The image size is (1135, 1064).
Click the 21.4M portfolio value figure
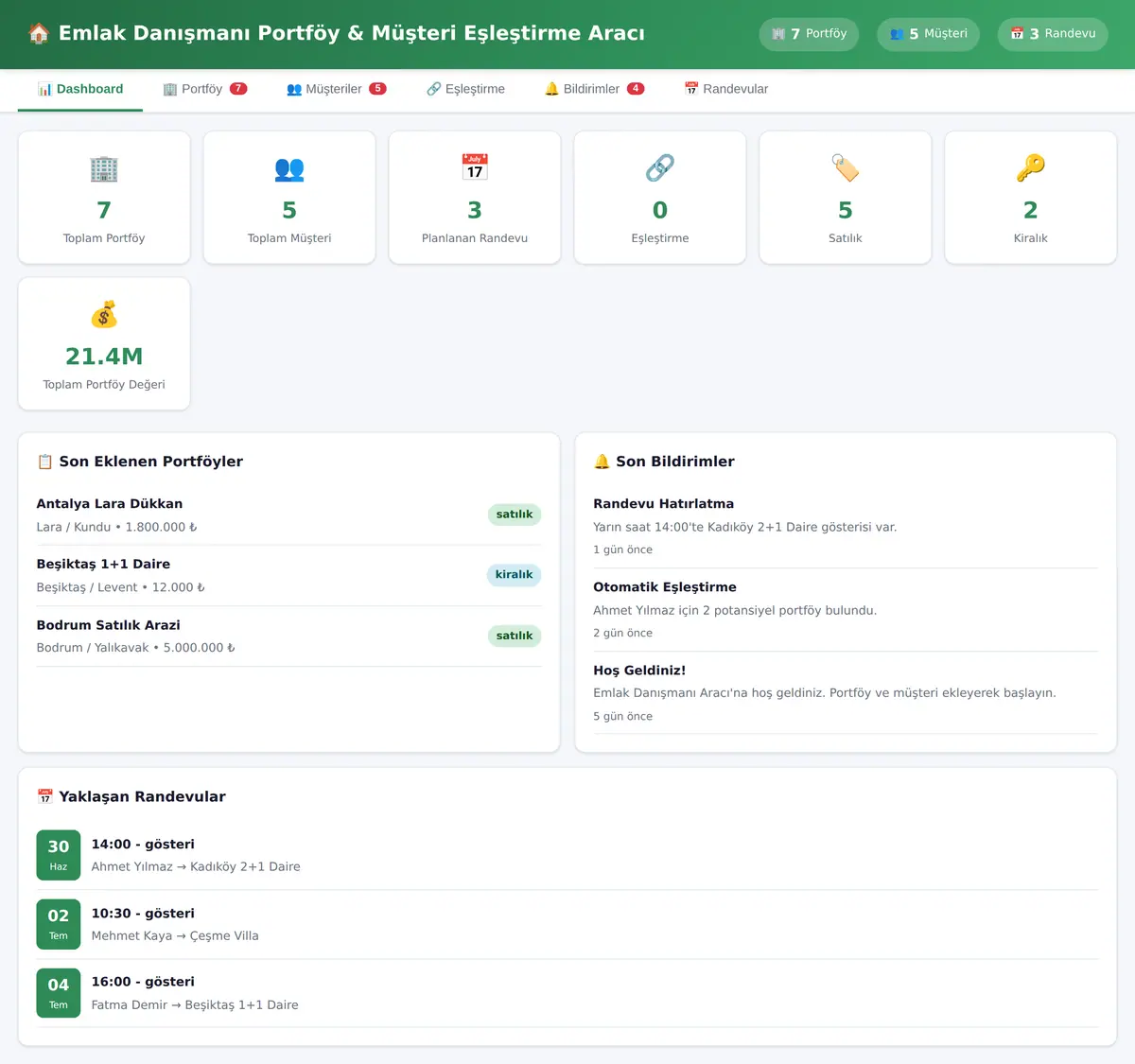pyautogui.click(x=104, y=357)
